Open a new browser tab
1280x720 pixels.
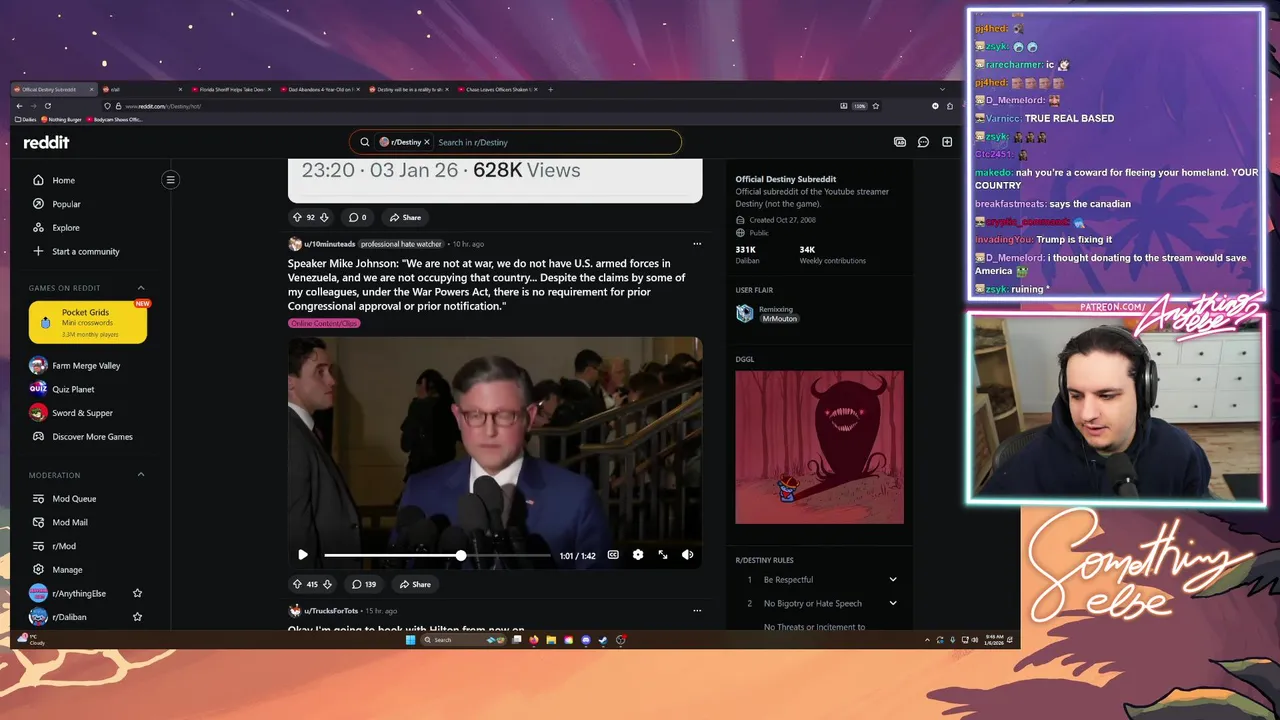tap(550, 89)
